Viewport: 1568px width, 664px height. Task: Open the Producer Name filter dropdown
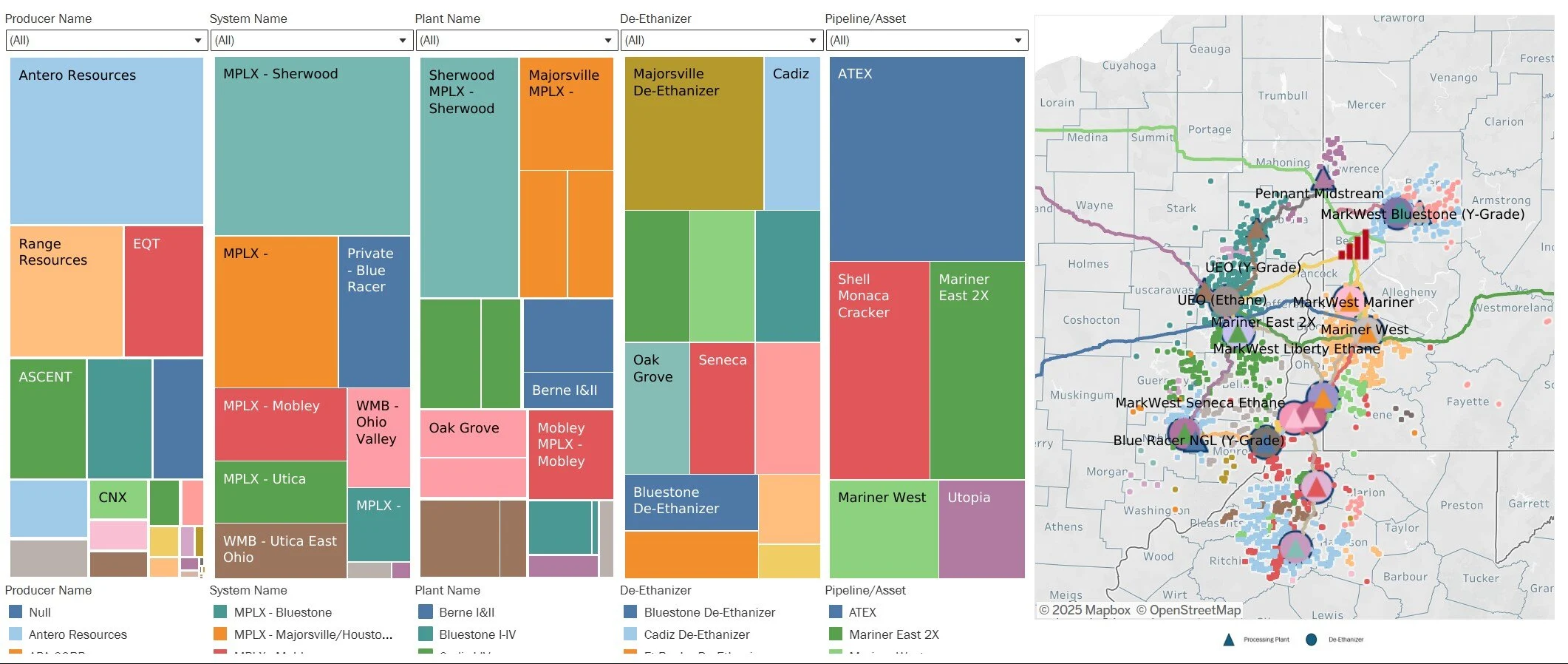(x=106, y=40)
